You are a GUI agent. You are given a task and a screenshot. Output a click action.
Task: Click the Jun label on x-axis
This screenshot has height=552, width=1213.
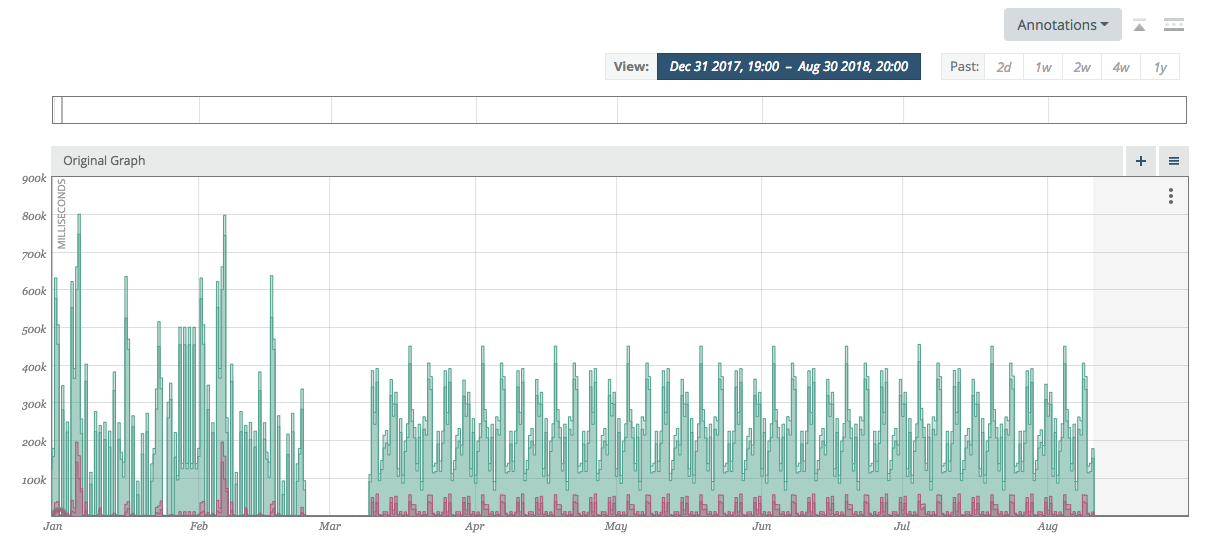click(x=762, y=526)
